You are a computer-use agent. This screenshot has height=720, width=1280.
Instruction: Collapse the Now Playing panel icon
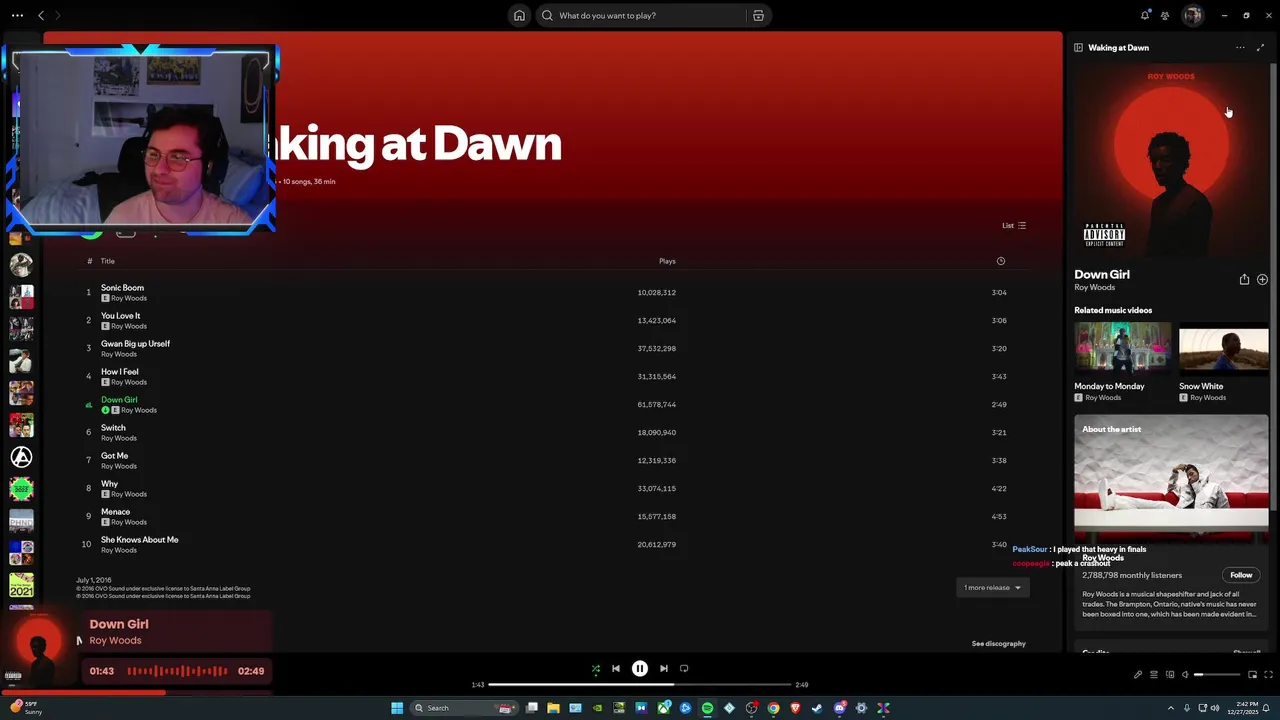click(1078, 48)
